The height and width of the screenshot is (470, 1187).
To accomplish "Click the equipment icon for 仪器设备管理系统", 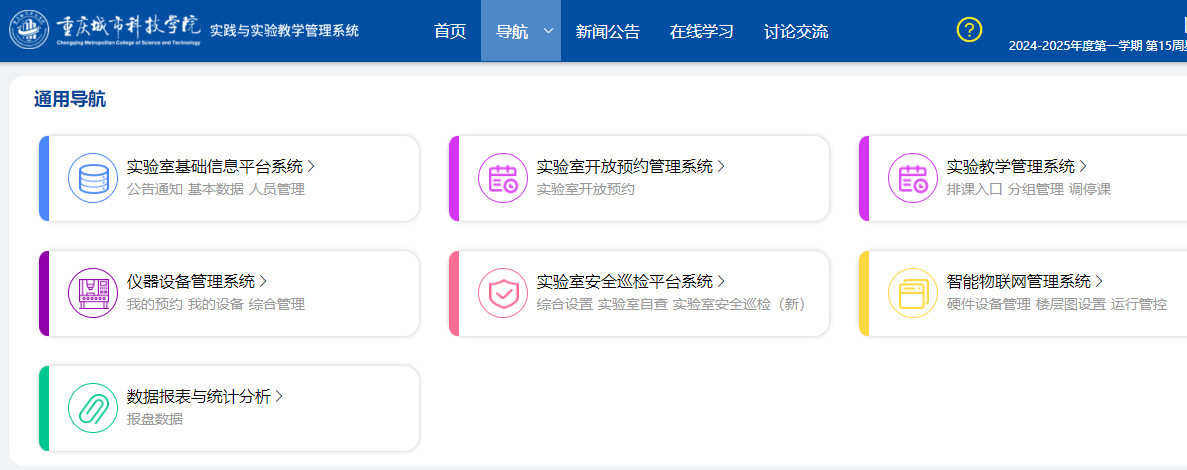I will tap(93, 293).
